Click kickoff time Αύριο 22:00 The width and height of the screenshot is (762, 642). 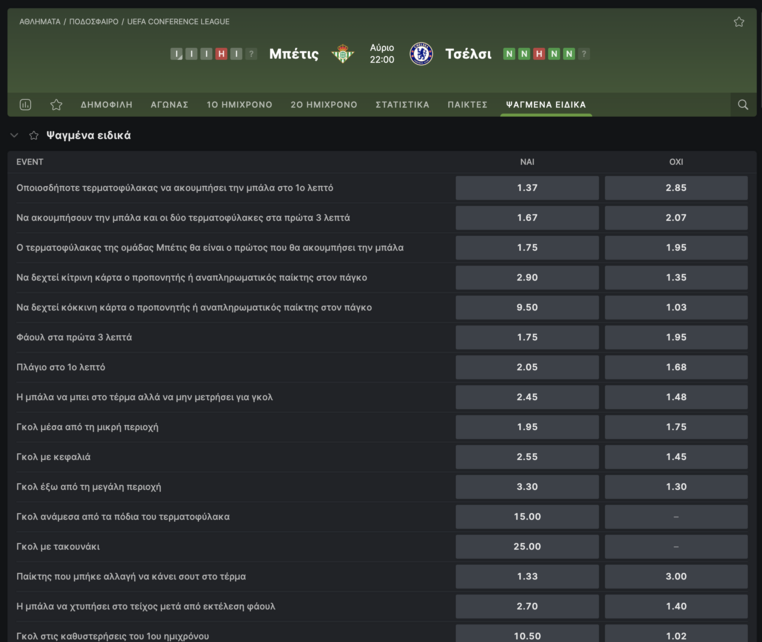[x=382, y=53]
